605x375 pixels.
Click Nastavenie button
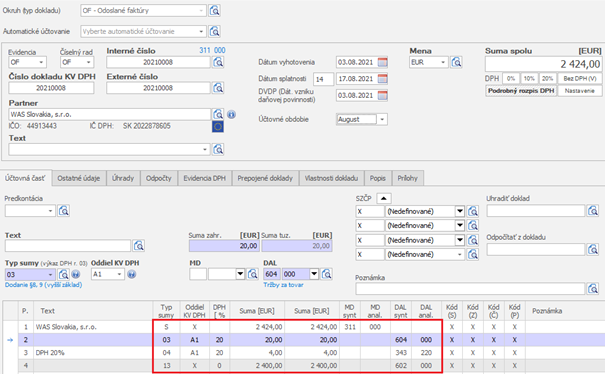pyautogui.click(x=580, y=91)
